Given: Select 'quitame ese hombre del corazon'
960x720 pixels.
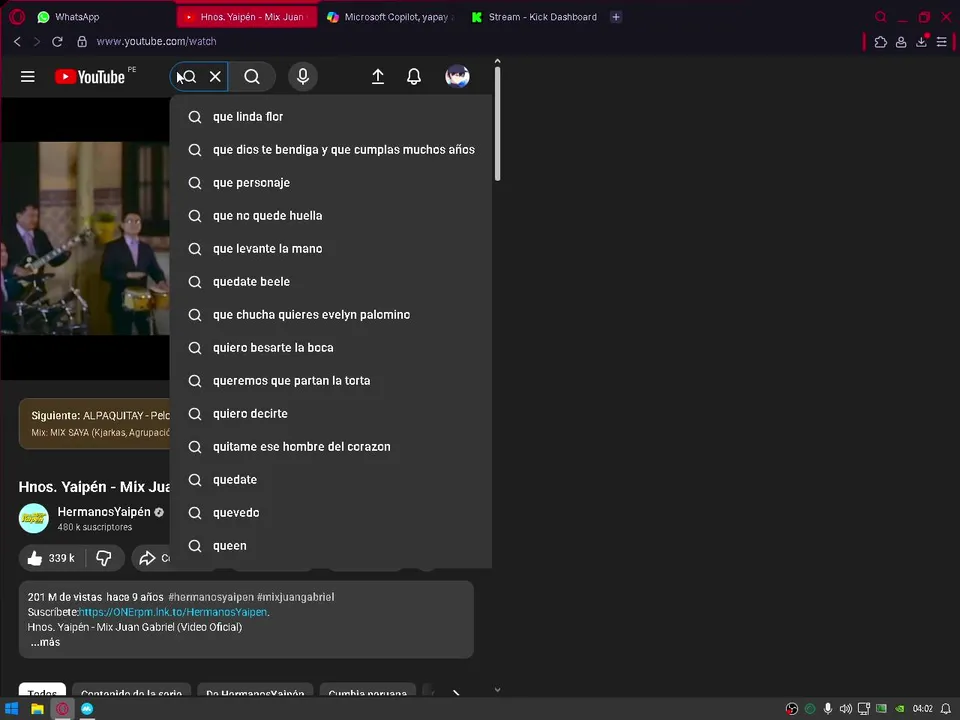Looking at the screenshot, I should tap(331, 447).
